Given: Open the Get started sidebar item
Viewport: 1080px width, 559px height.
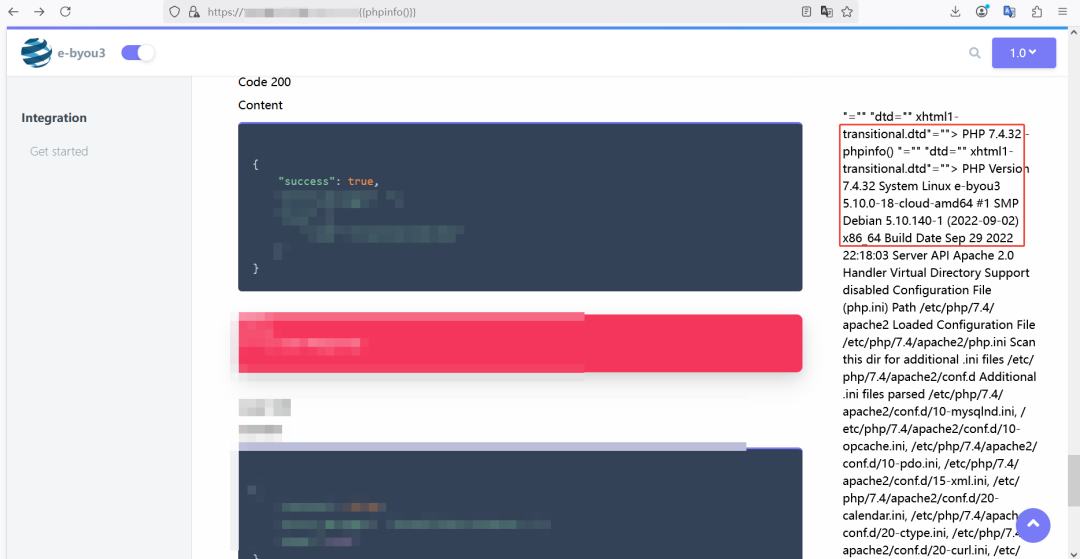Looking at the screenshot, I should pyautogui.click(x=59, y=151).
